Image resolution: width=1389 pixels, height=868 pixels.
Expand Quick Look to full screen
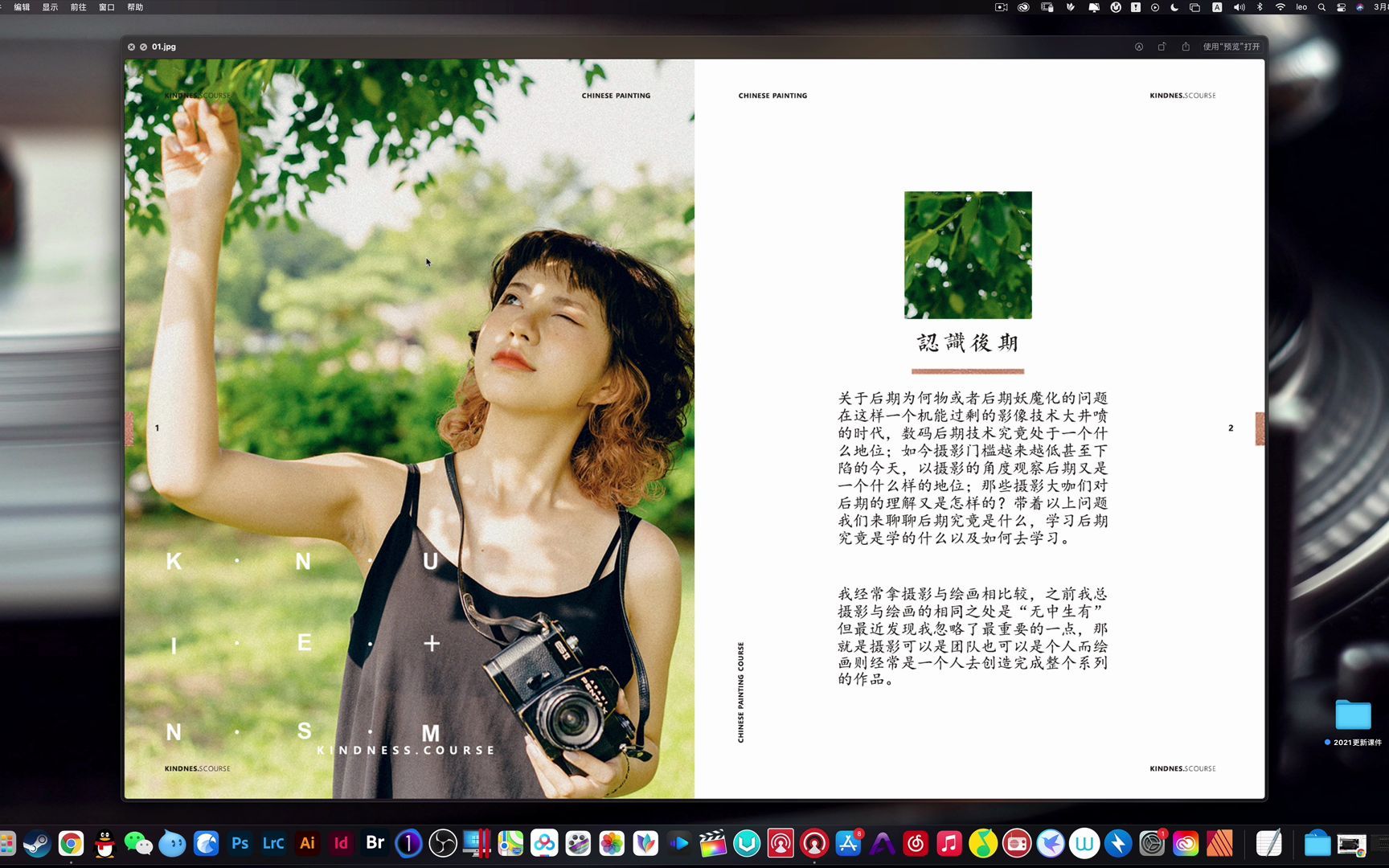pyautogui.click(x=143, y=47)
